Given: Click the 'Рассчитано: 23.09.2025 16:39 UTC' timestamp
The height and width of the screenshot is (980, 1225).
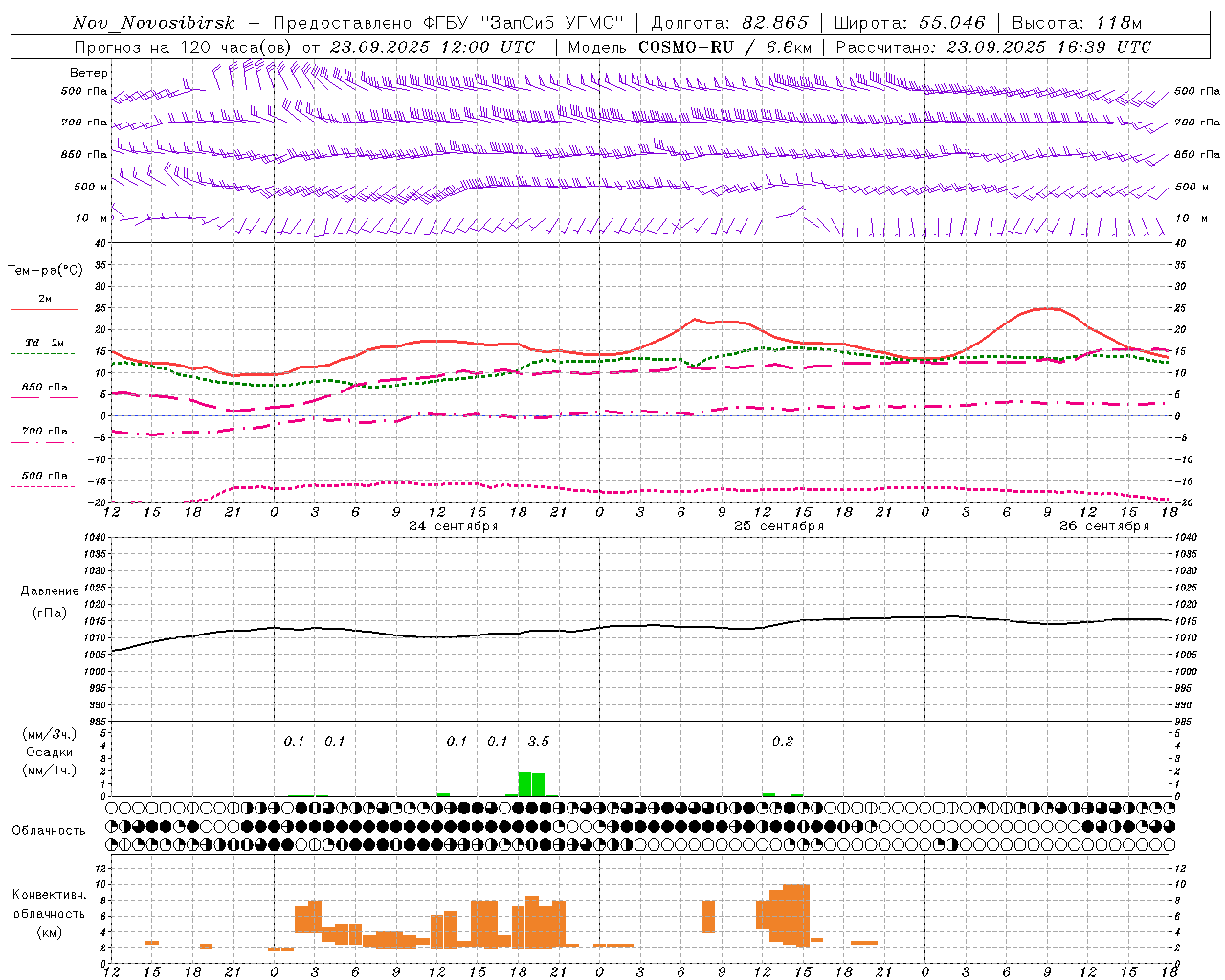Looking at the screenshot, I should [993, 47].
